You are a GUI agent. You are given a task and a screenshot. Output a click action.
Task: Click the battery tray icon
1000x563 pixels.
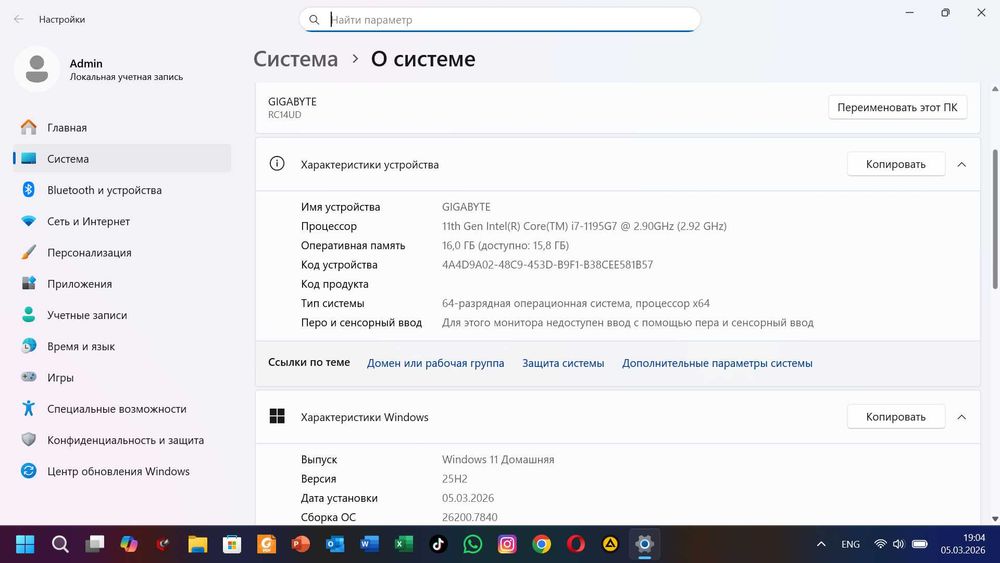pos(920,544)
